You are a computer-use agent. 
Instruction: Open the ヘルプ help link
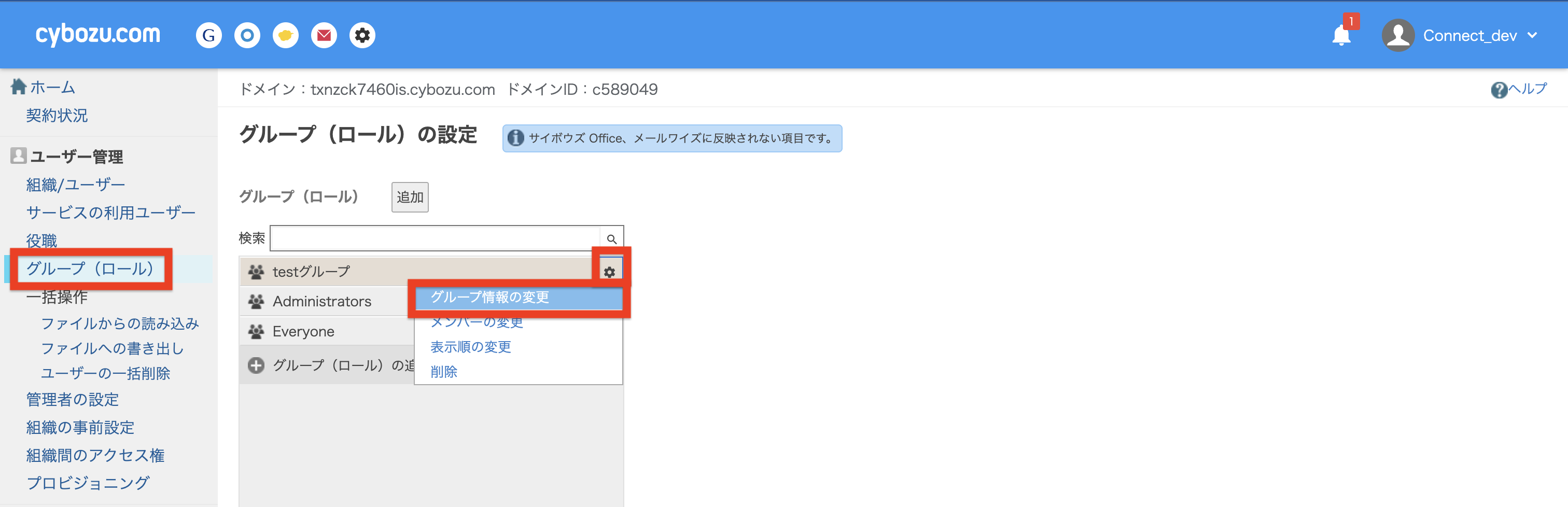coord(1527,89)
